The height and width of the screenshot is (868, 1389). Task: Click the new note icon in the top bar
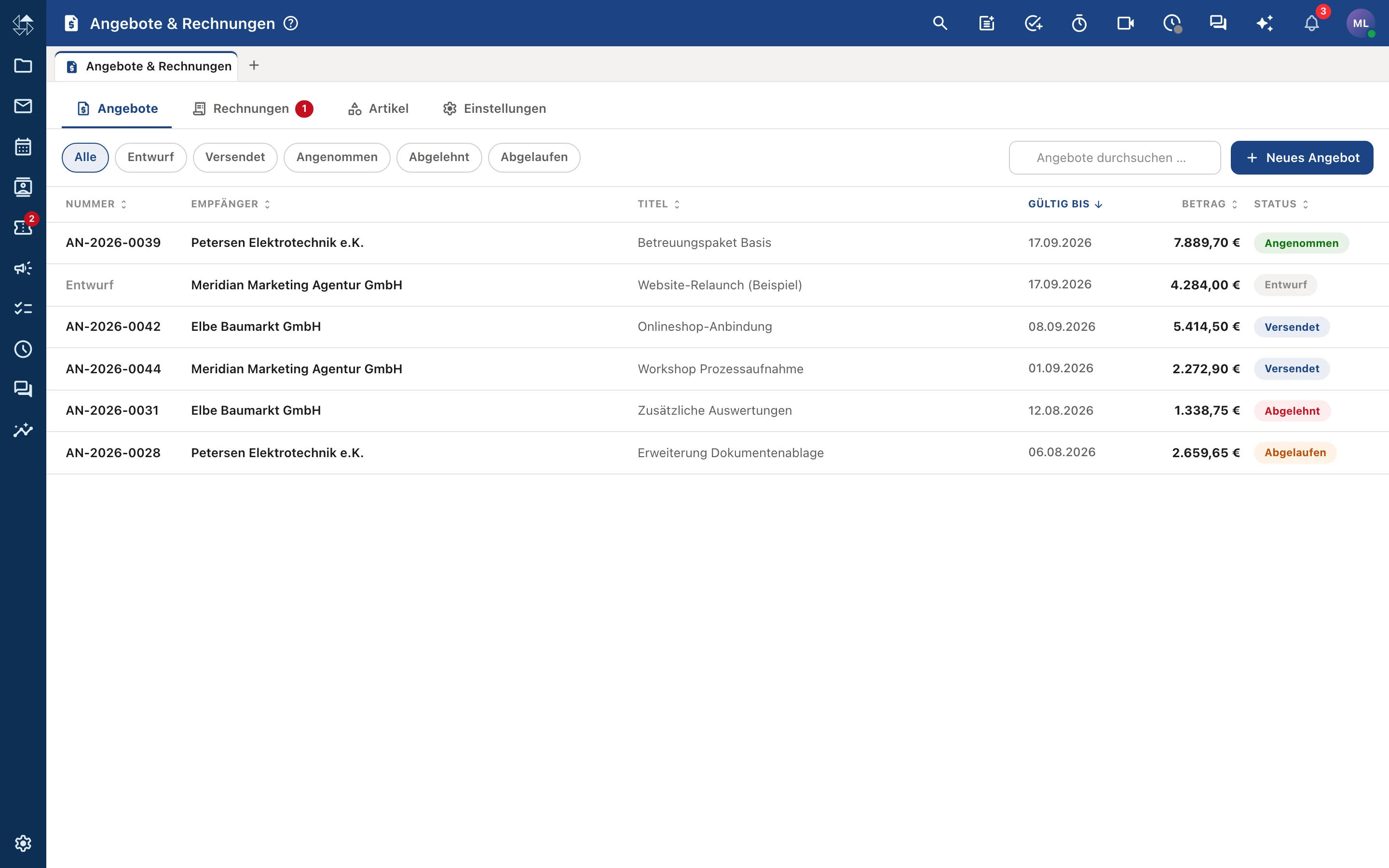pyautogui.click(x=987, y=23)
